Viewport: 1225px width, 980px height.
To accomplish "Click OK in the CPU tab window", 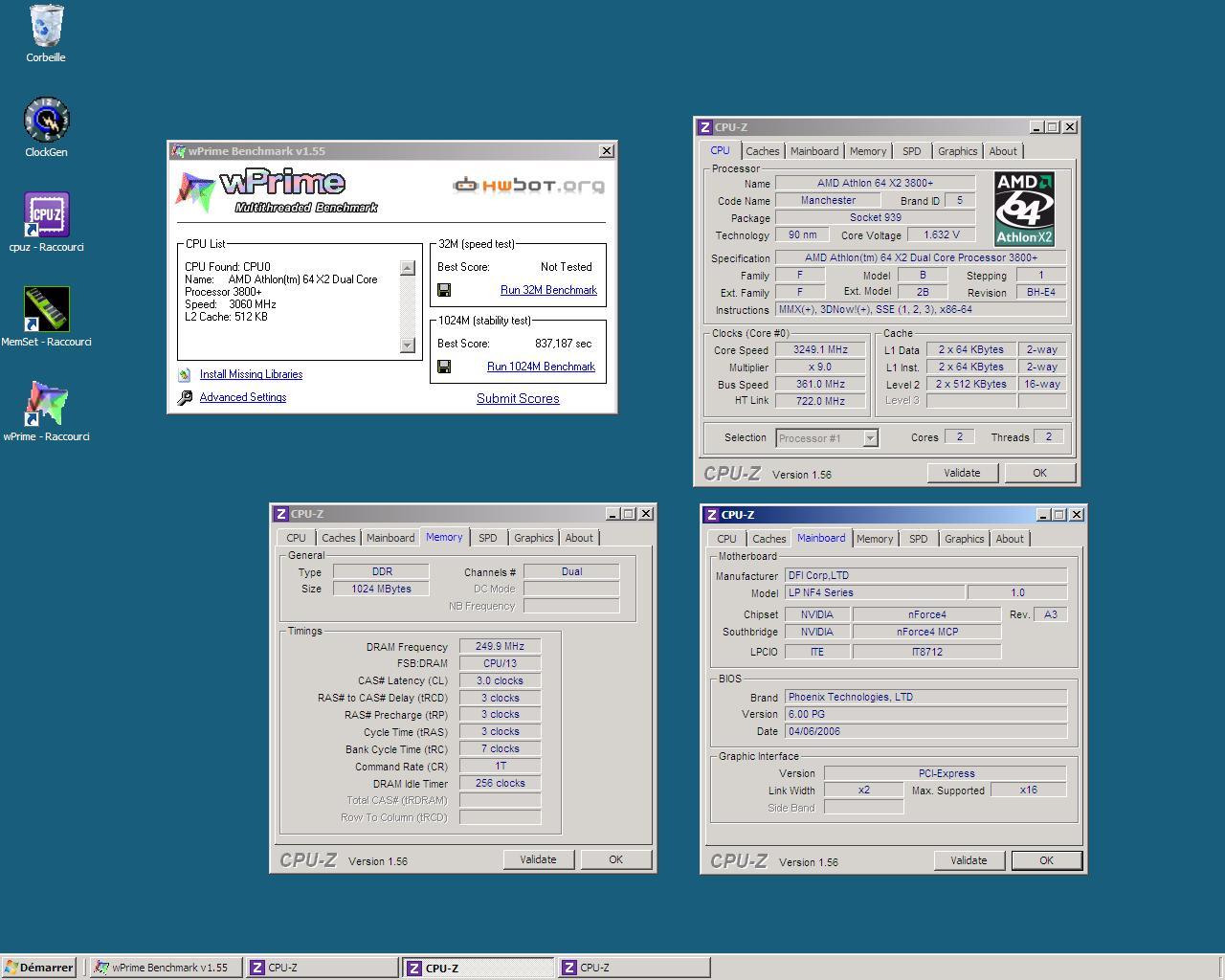I will tap(1039, 473).
